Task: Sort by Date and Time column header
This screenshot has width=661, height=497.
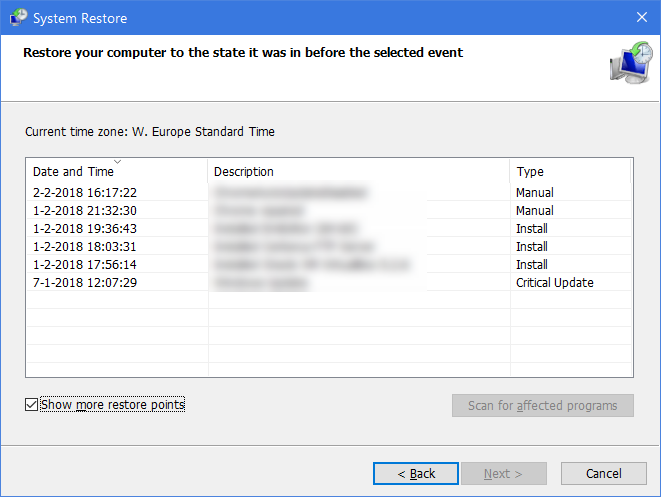Action: click(116, 171)
